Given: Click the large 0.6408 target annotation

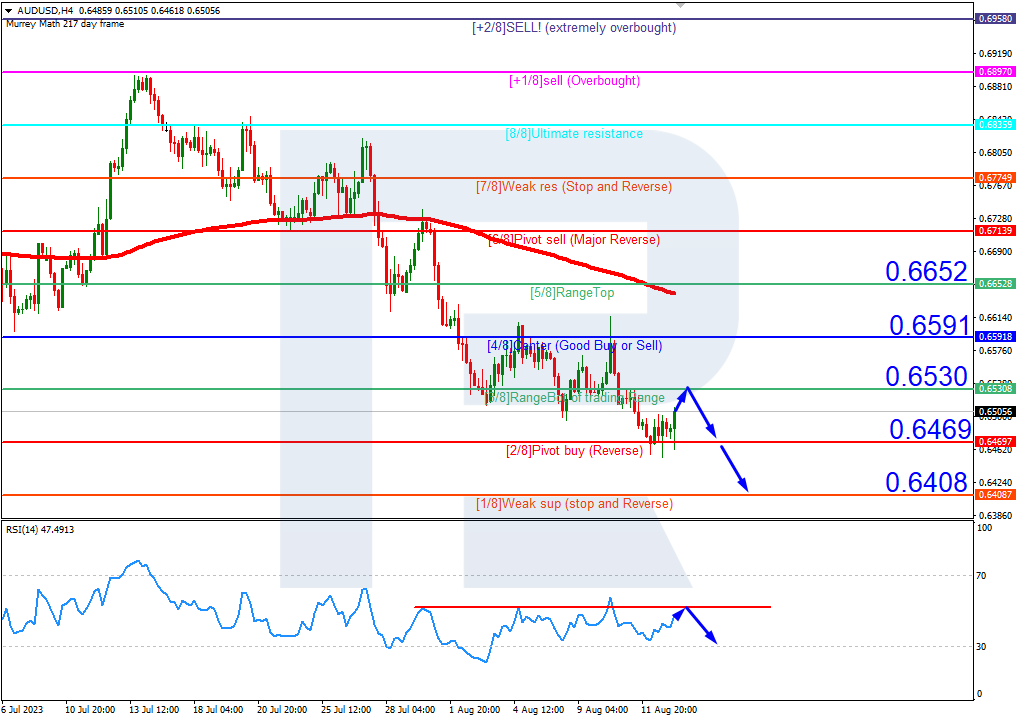Looking at the screenshot, I should tap(926, 483).
